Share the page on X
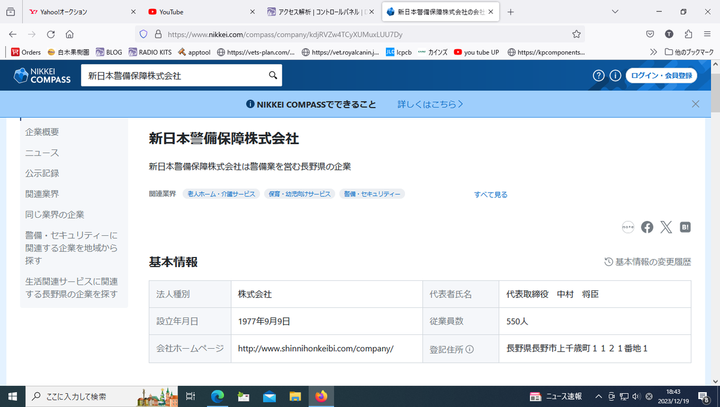This screenshot has width=720, height=407. (x=666, y=227)
